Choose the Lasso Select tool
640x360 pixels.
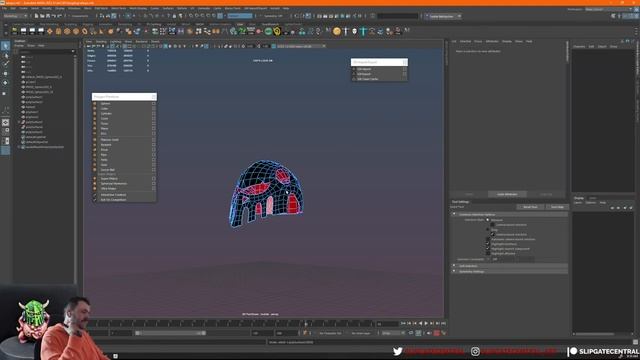(5, 55)
